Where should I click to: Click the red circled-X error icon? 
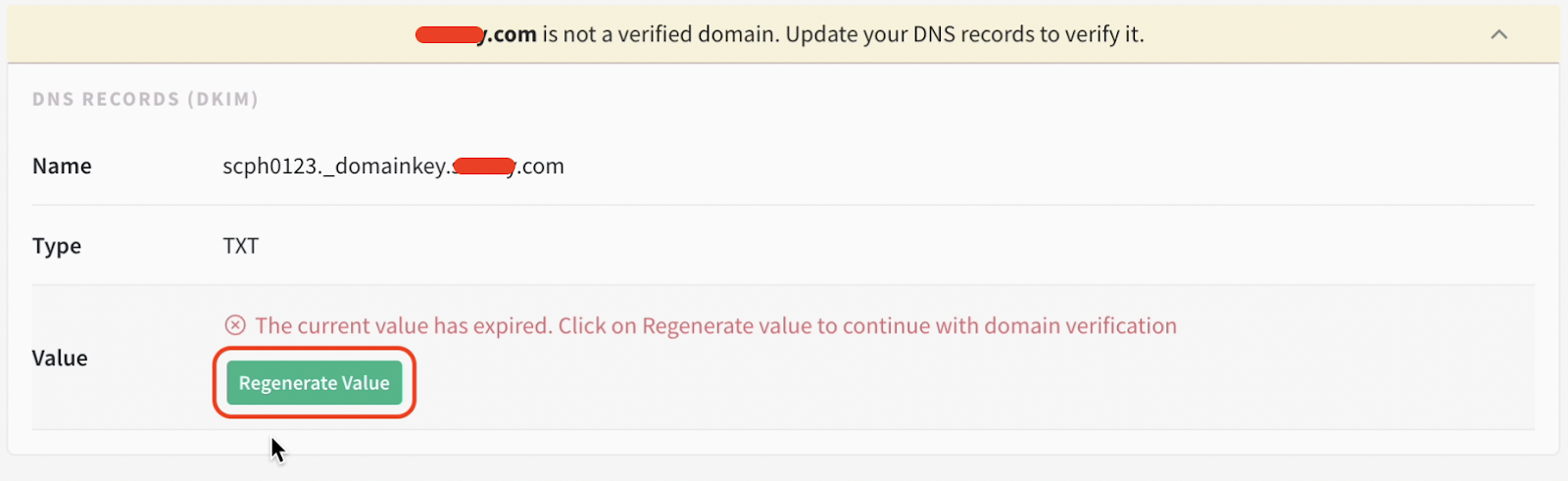click(x=235, y=325)
